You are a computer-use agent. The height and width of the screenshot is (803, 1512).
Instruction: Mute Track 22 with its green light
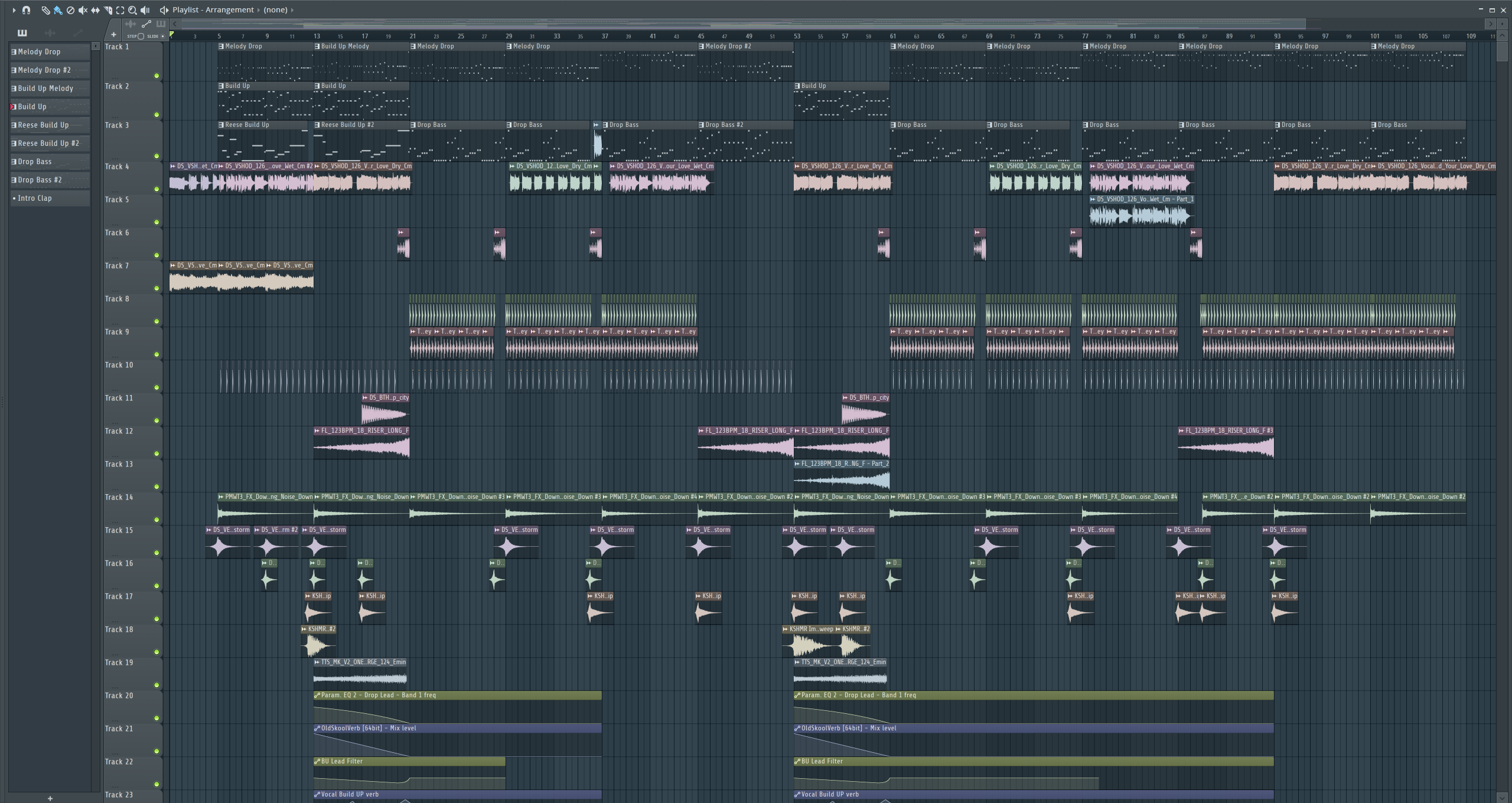(157, 784)
